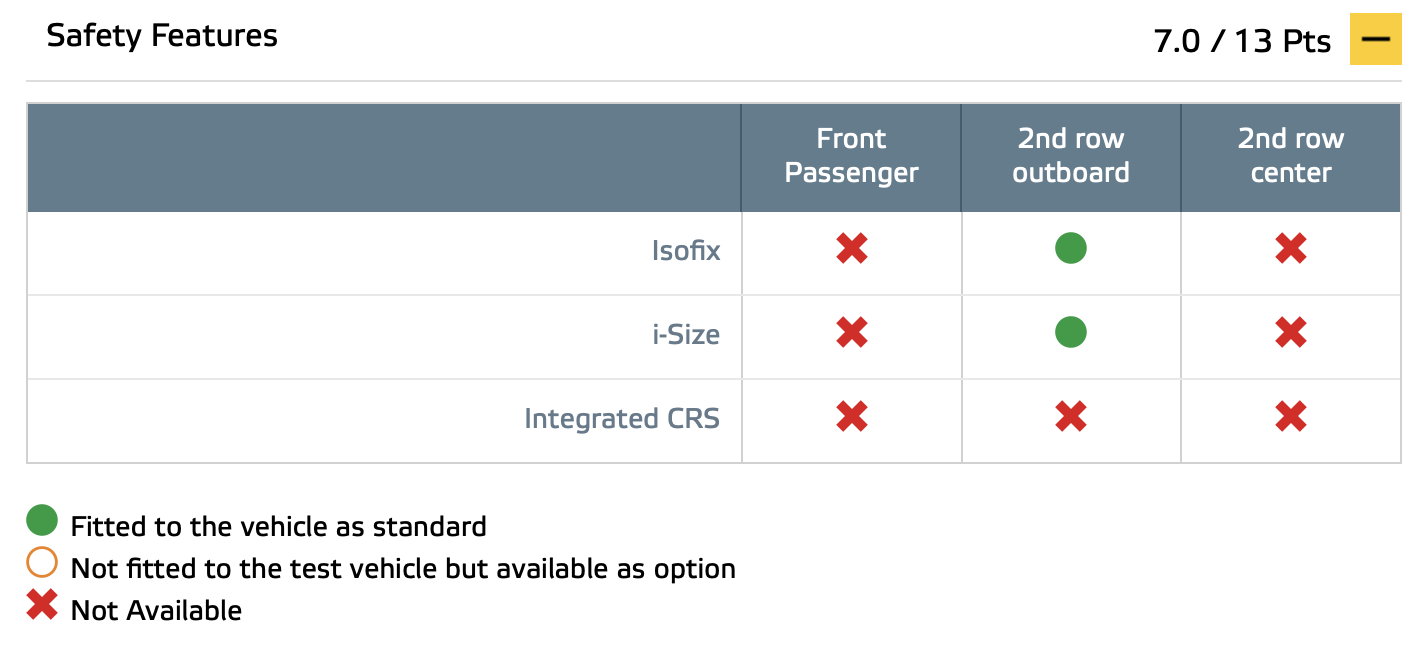1418x650 pixels.
Task: Click the Isofix 2nd row center red cross
Action: 1290,248
